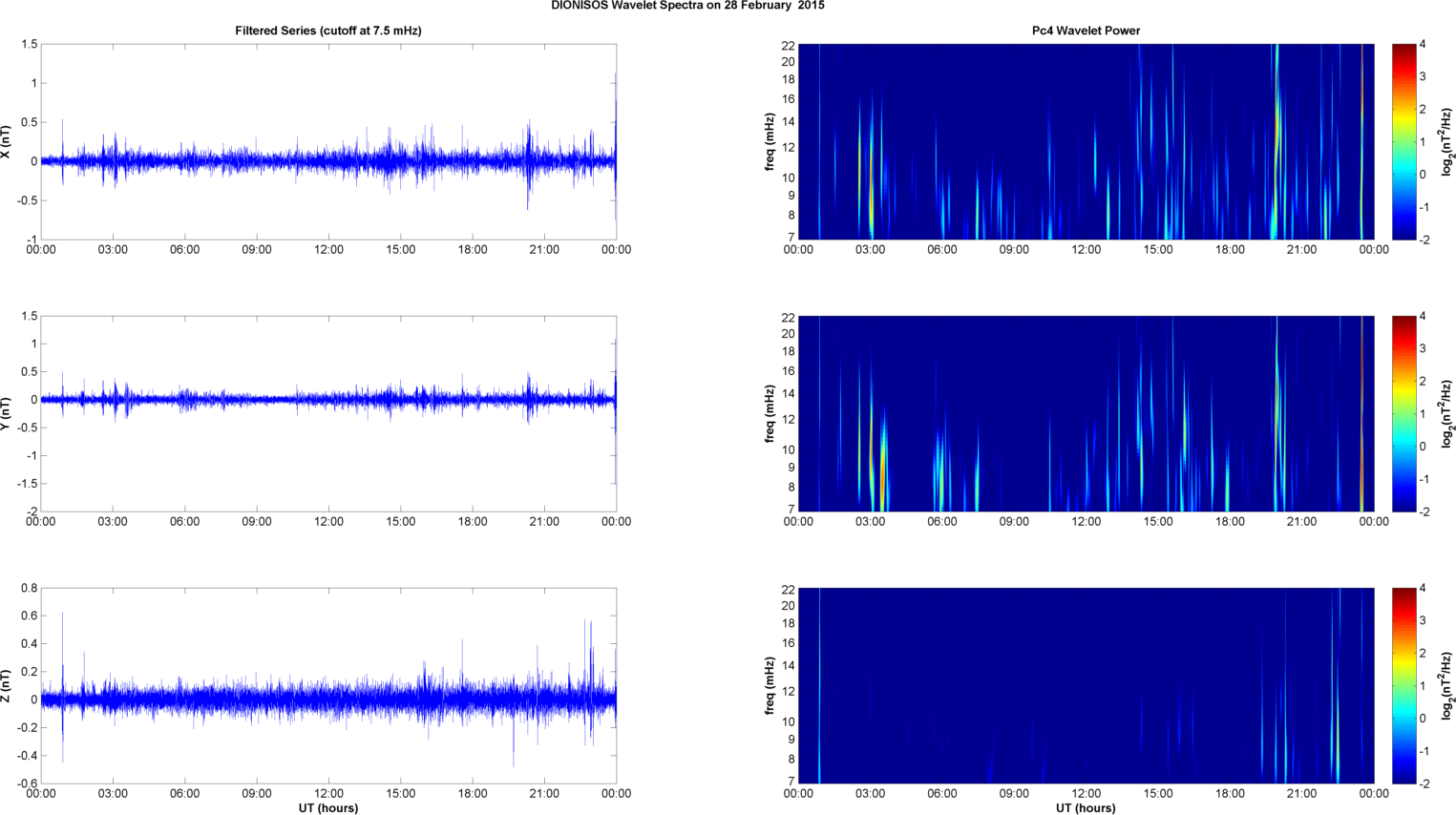Click the -0.6 tick on Z (nT) axis
The width and height of the screenshot is (1456, 815).
(27, 784)
